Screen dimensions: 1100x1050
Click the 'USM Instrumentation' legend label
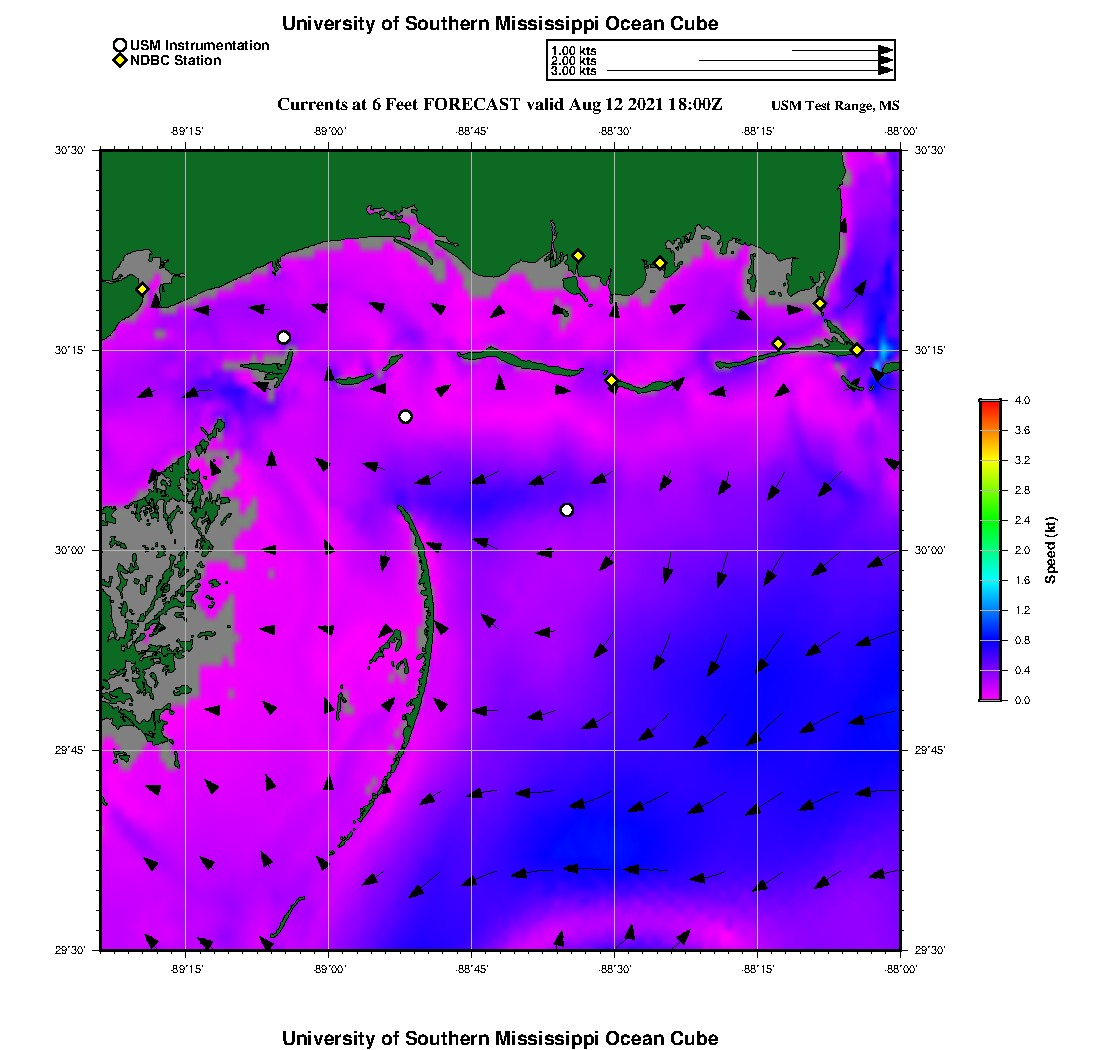point(200,46)
